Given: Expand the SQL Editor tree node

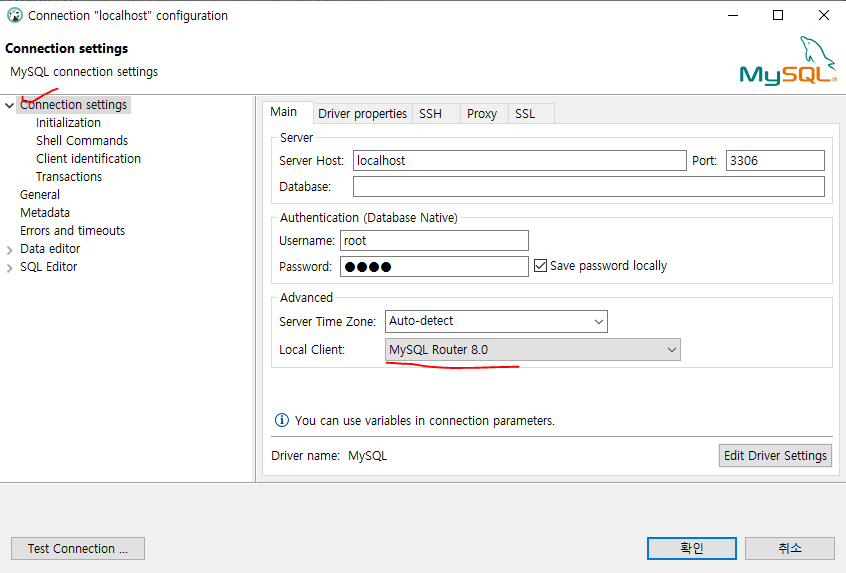Looking at the screenshot, I should pyautogui.click(x=9, y=268).
